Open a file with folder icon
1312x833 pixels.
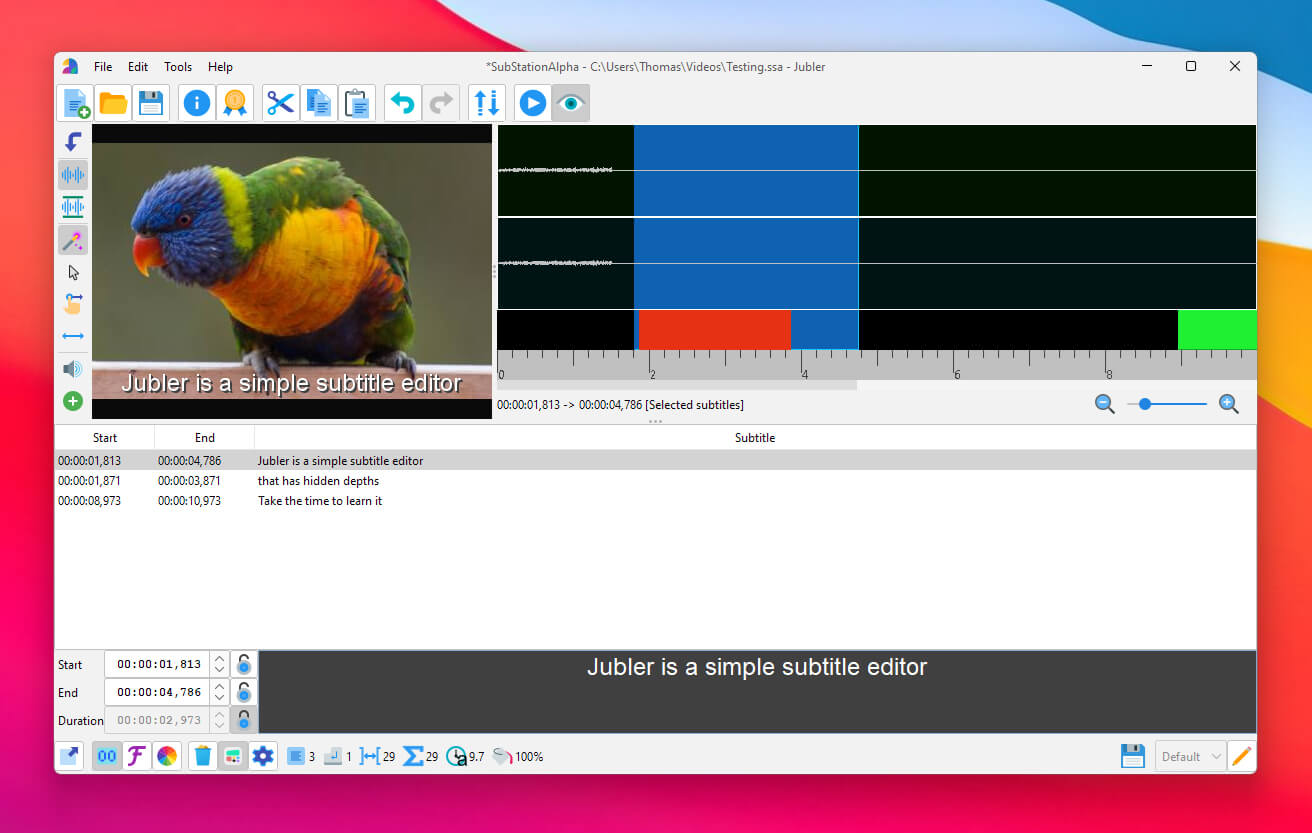[x=113, y=103]
